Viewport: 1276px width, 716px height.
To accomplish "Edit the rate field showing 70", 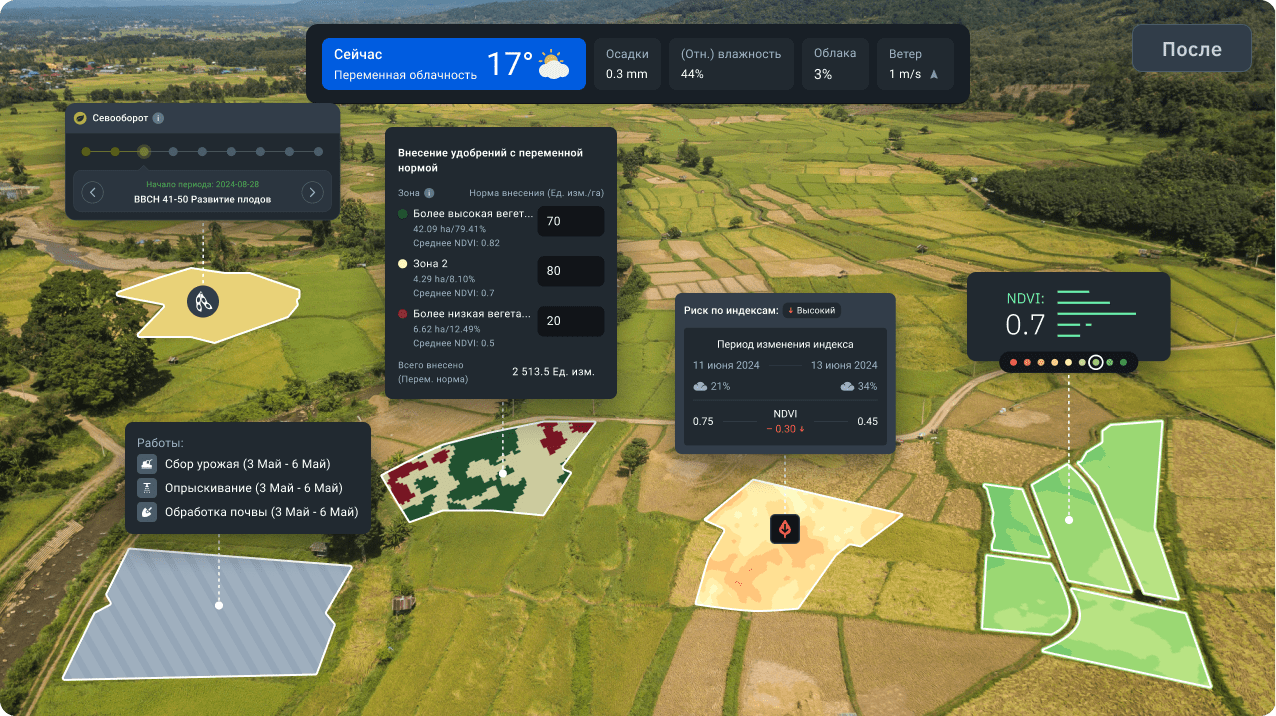I will coord(571,221).
